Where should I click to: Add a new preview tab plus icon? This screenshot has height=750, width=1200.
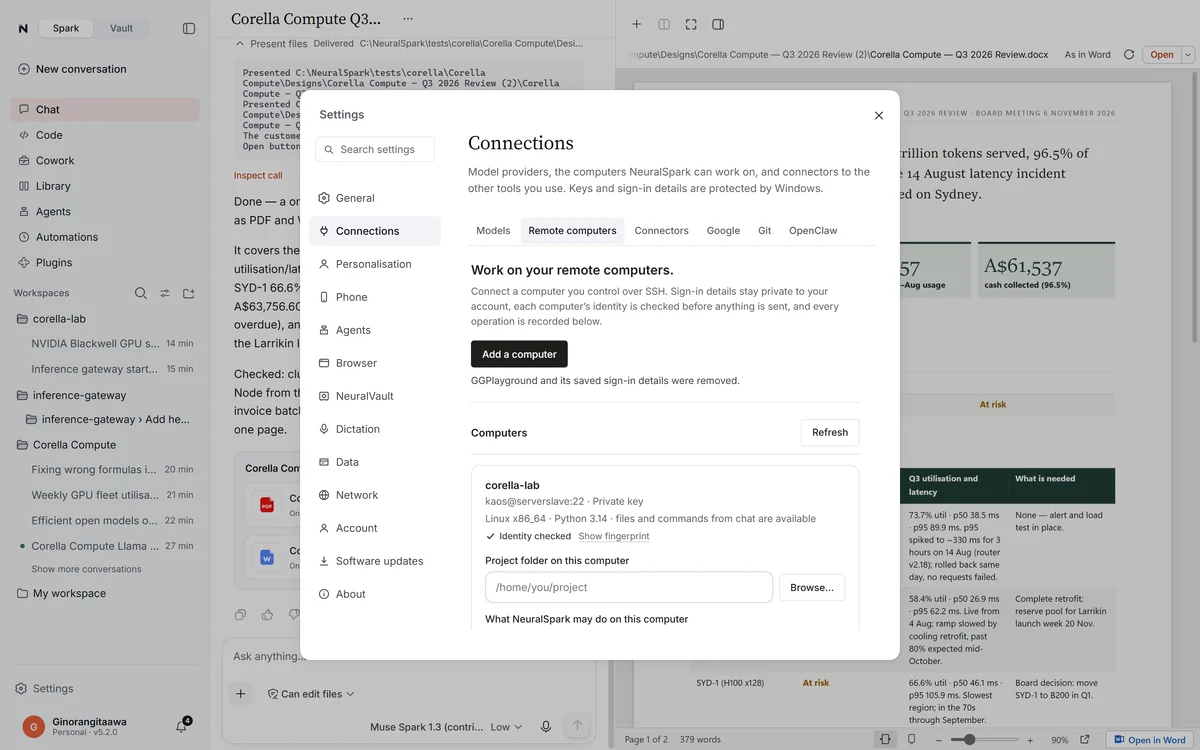pyautogui.click(x=636, y=24)
